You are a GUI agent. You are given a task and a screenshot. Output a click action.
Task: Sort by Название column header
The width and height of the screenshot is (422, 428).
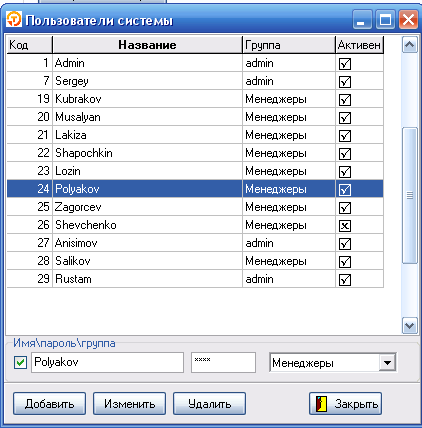147,45
